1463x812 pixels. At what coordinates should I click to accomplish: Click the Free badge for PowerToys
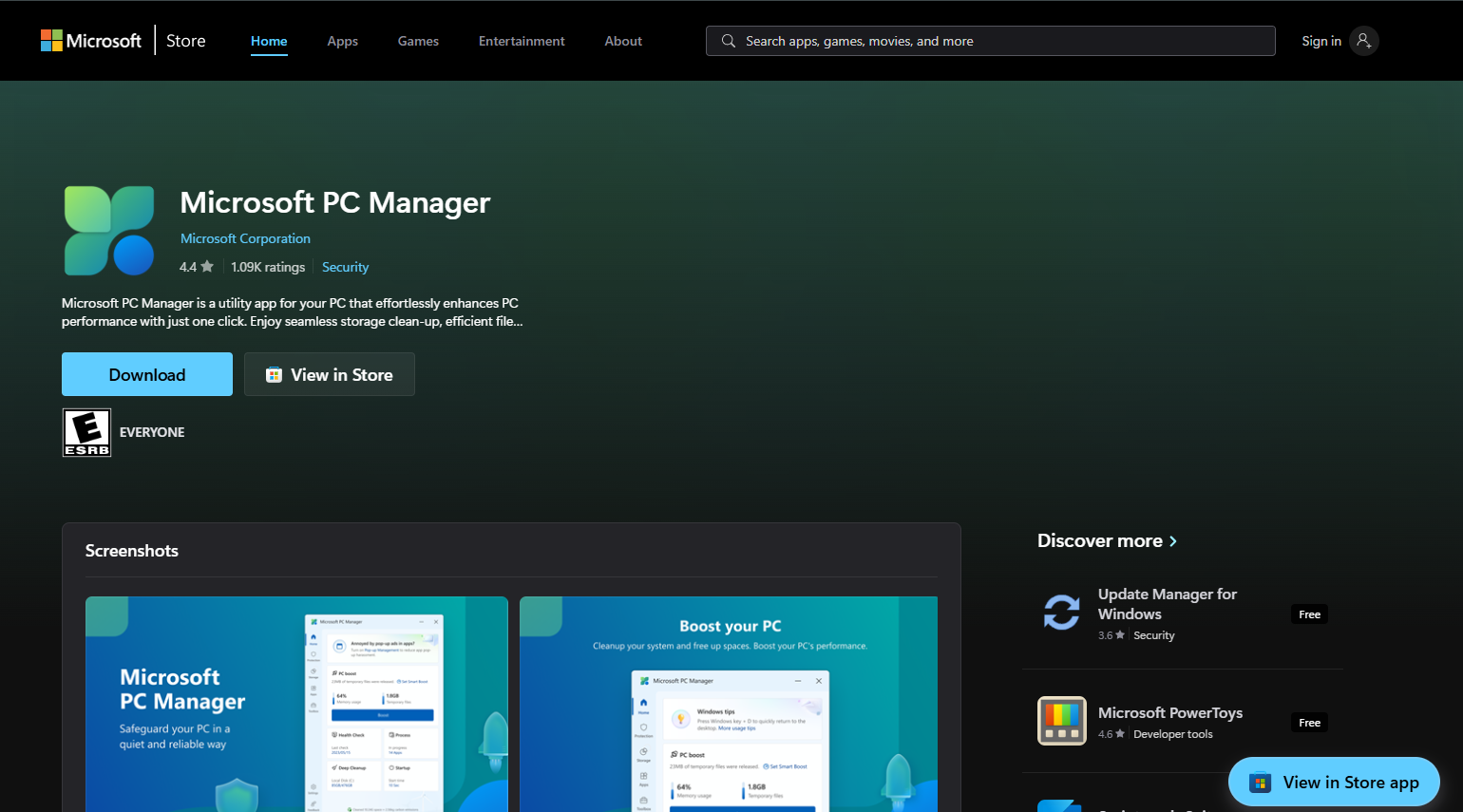[x=1309, y=723]
